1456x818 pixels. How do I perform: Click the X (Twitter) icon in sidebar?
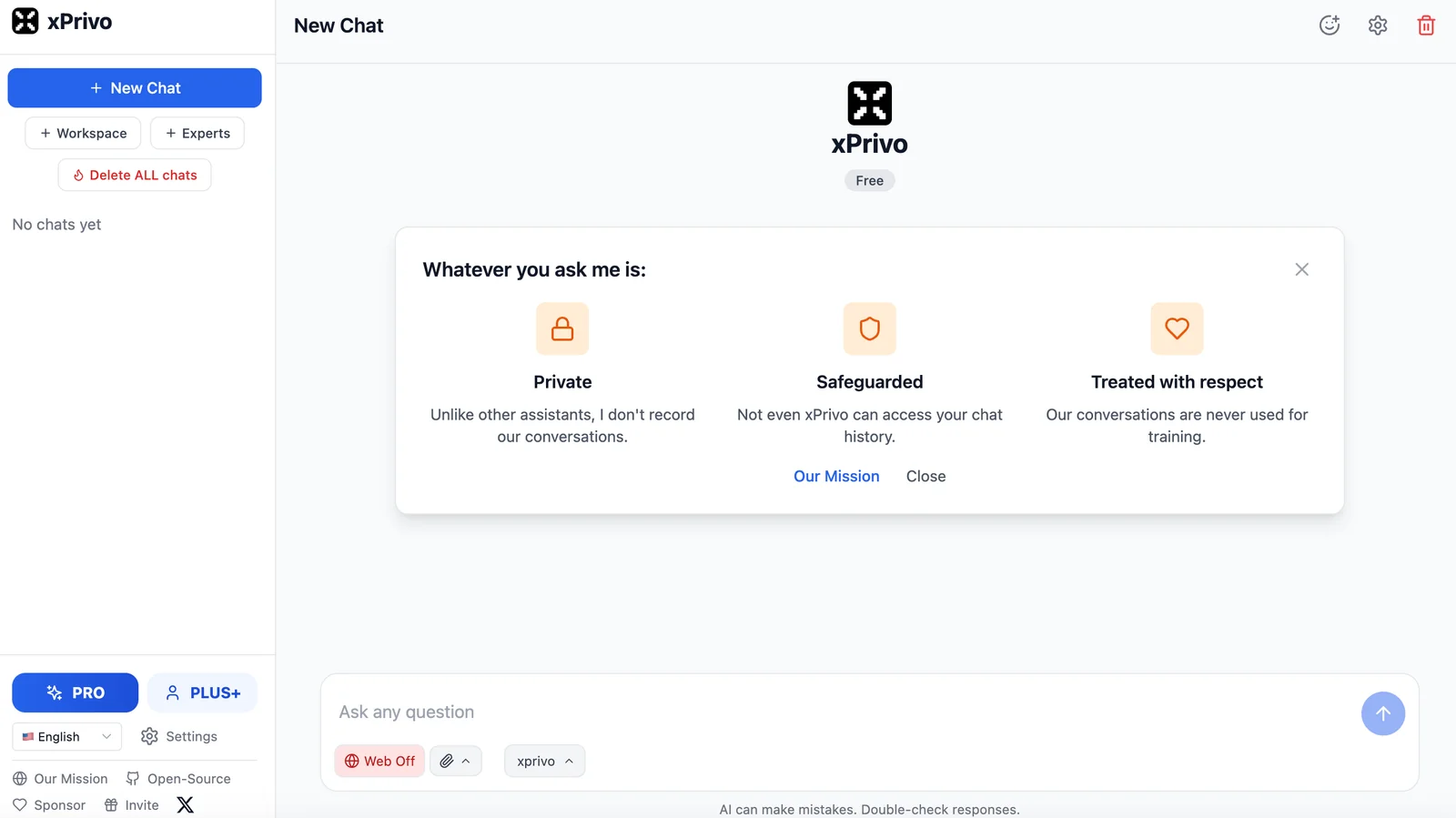click(186, 804)
